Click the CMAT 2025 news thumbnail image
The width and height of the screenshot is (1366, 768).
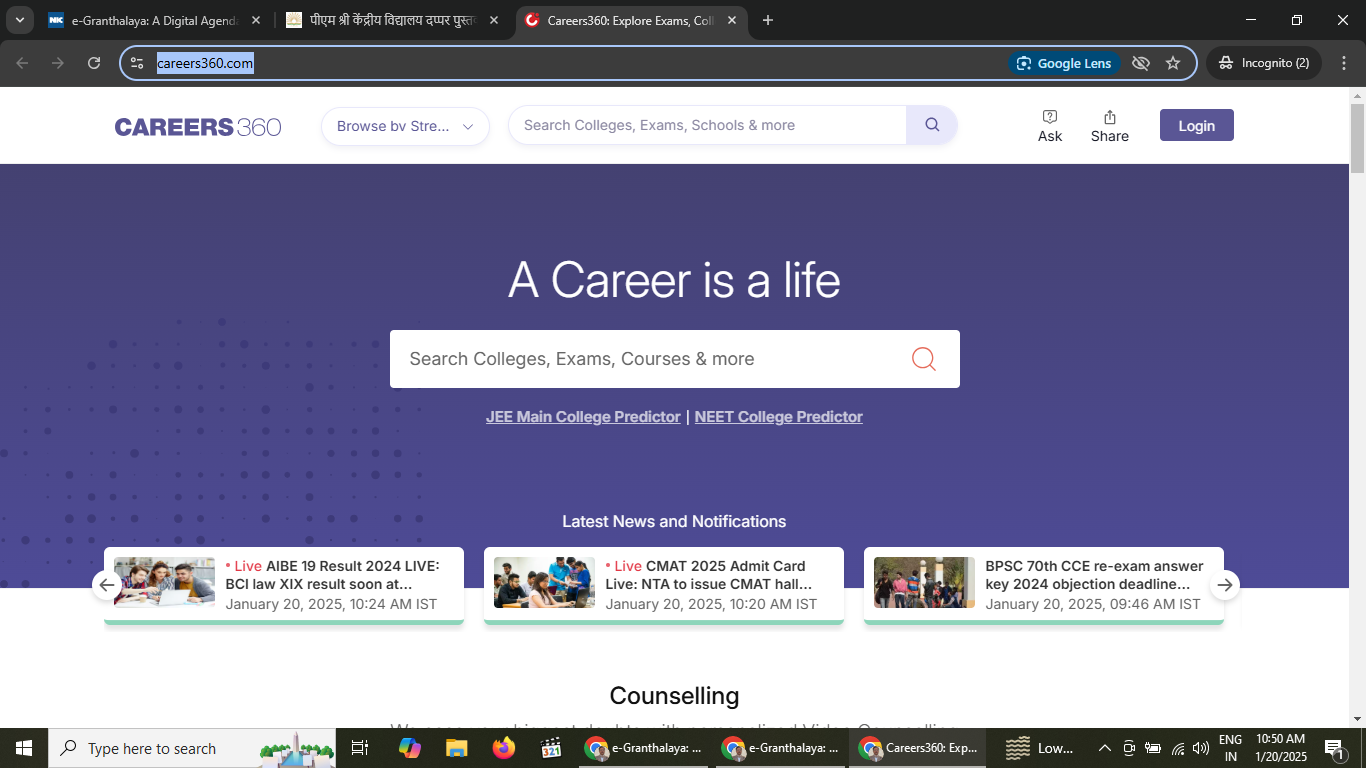pos(544,582)
